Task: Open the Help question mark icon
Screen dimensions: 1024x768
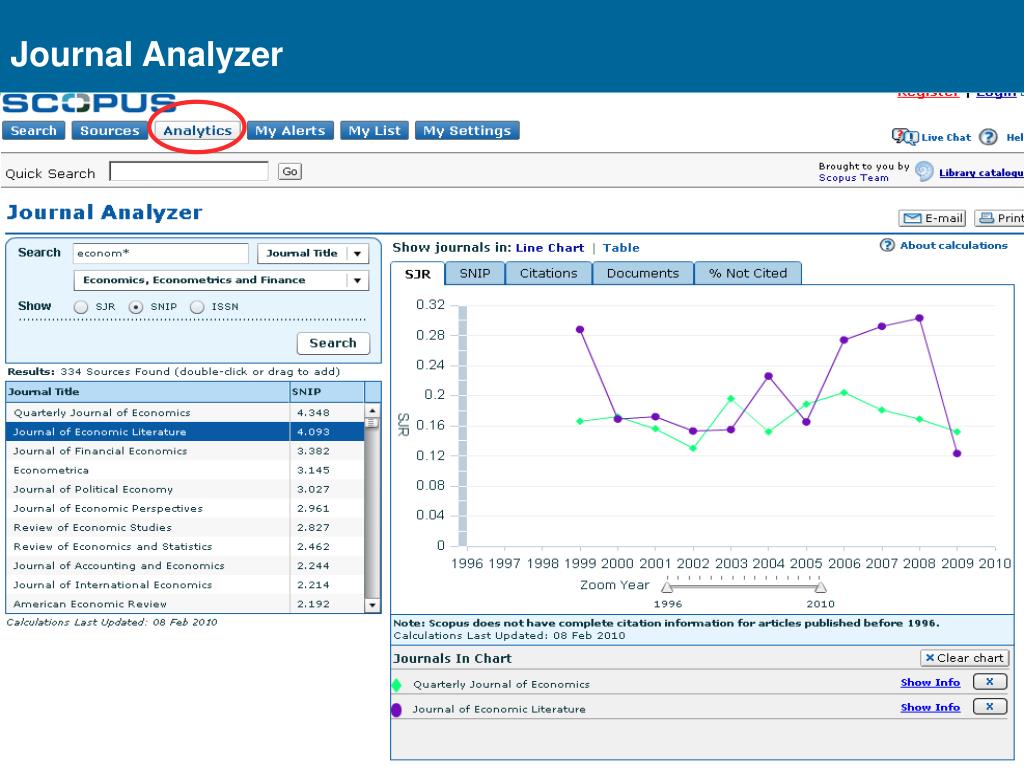Action: (x=989, y=136)
